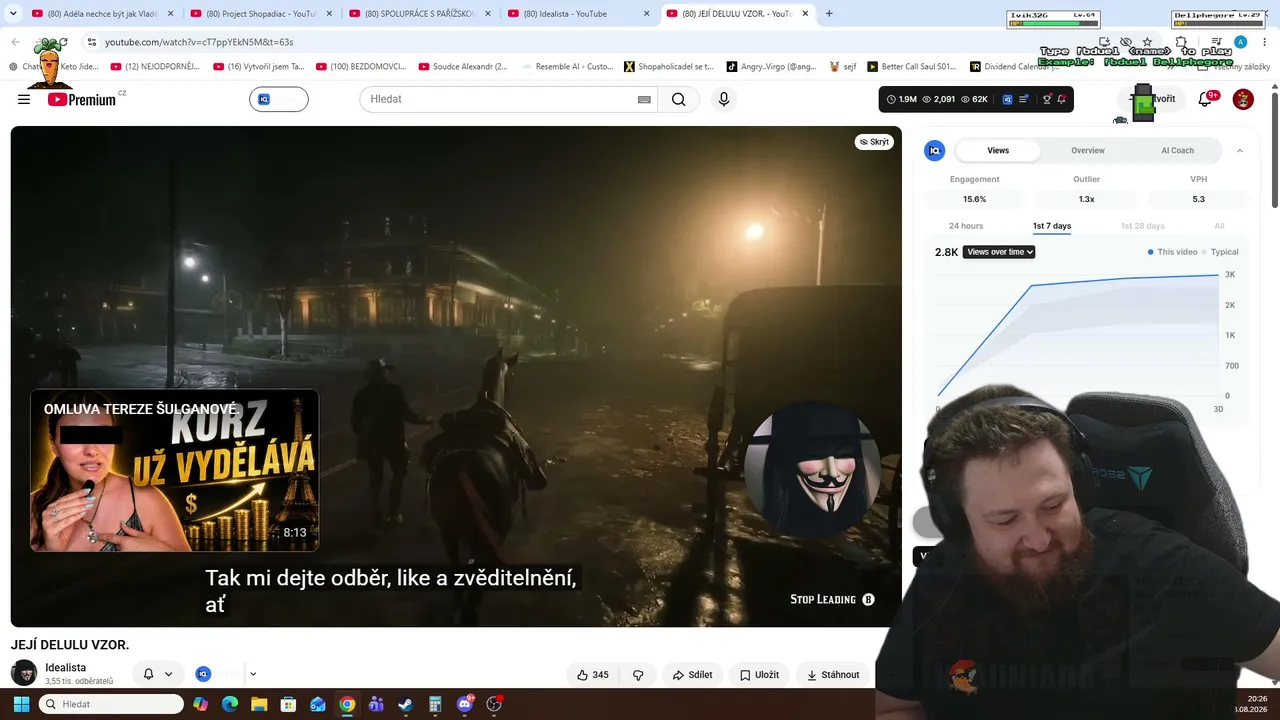Image resolution: width=1280 pixels, height=720 pixels.
Task: Open Microsoft Store from the taskbar
Action: [x=288, y=704]
